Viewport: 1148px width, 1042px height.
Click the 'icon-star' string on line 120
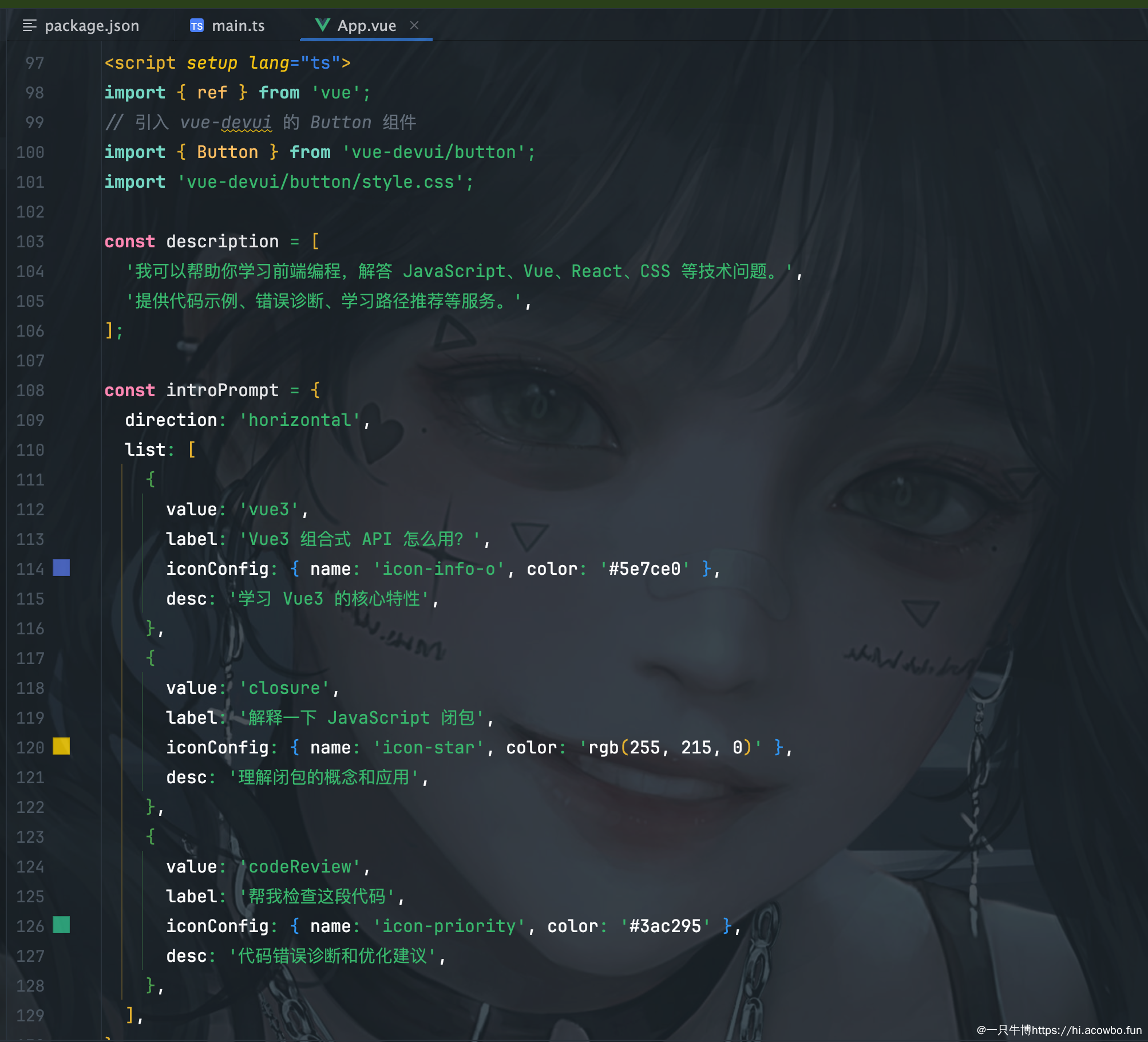tap(429, 747)
